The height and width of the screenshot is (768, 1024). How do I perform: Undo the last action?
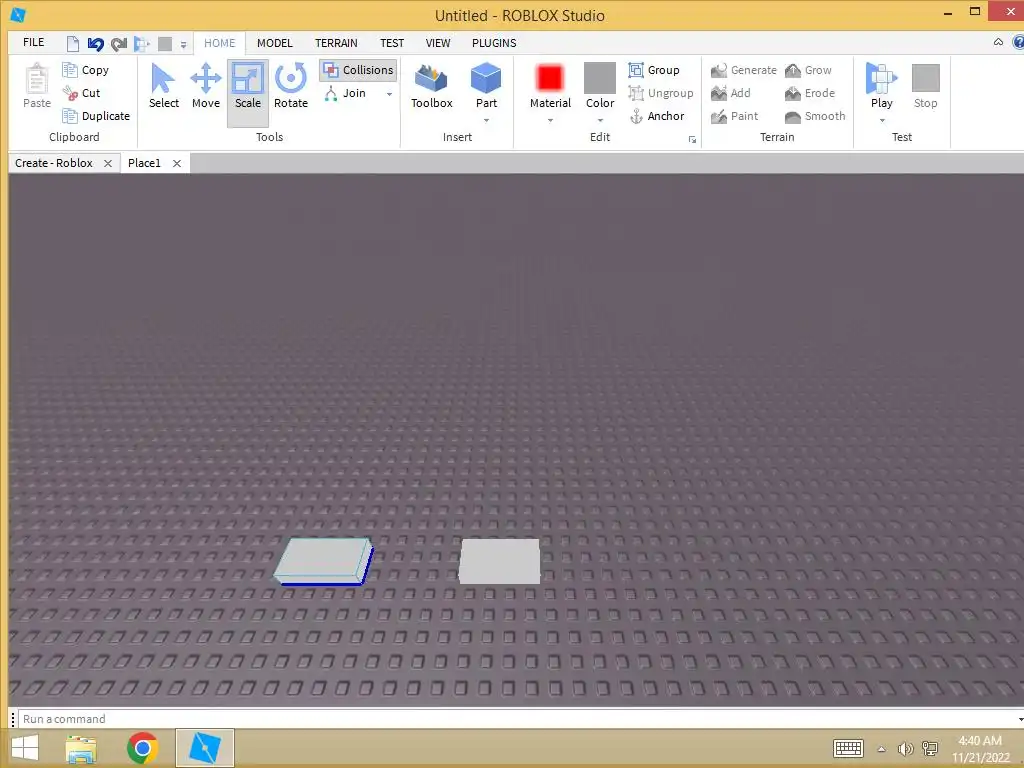pos(95,44)
